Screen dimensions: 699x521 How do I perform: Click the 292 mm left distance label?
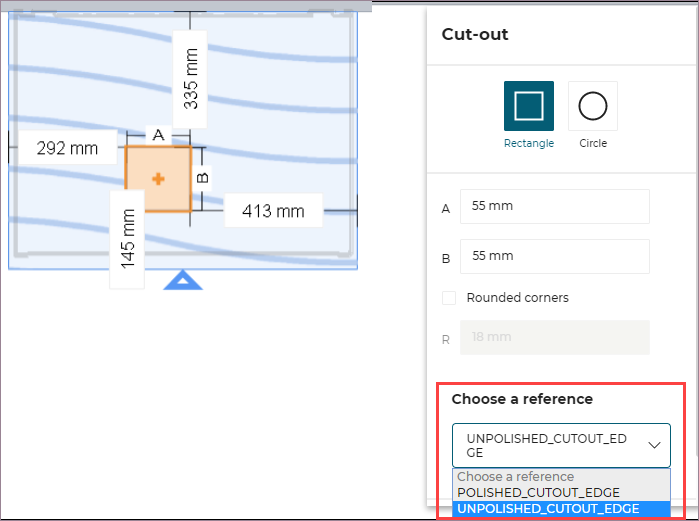[x=68, y=148]
